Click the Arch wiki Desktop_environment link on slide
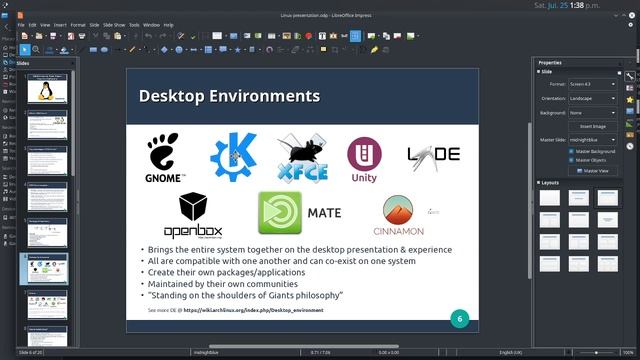Screen dimensions: 640x360 point(253,310)
